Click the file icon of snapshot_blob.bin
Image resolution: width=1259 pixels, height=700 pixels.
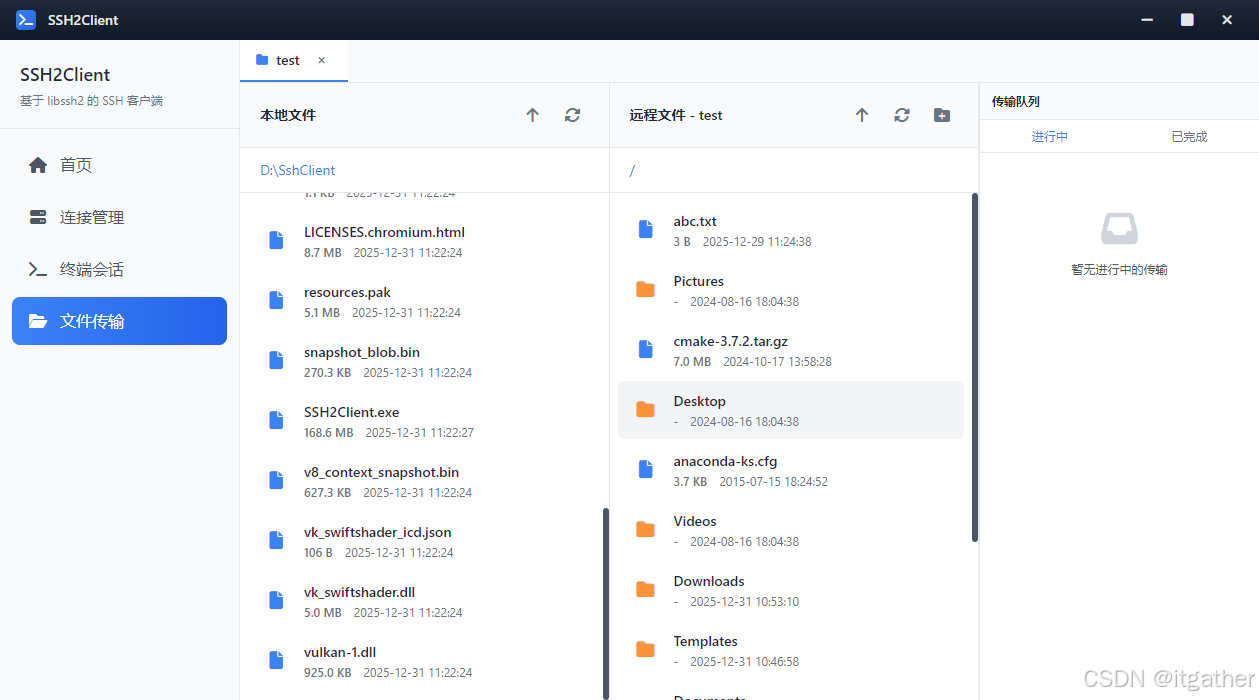[276, 360]
